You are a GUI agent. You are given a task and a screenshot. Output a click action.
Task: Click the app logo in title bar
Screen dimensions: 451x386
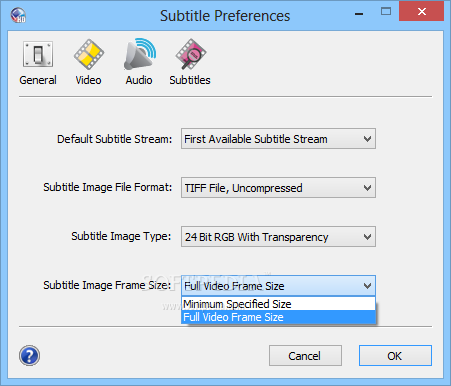click(x=18, y=15)
